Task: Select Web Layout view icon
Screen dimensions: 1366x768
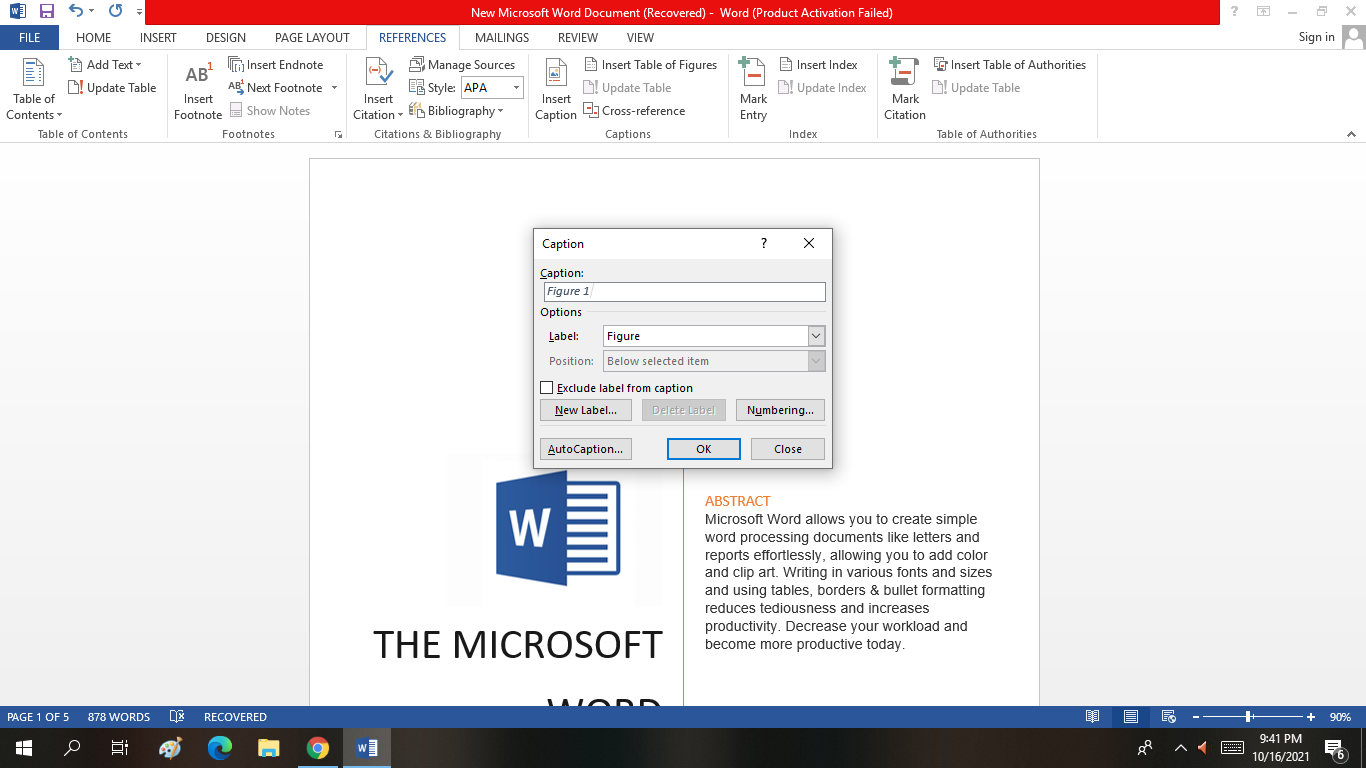Action: click(1168, 717)
